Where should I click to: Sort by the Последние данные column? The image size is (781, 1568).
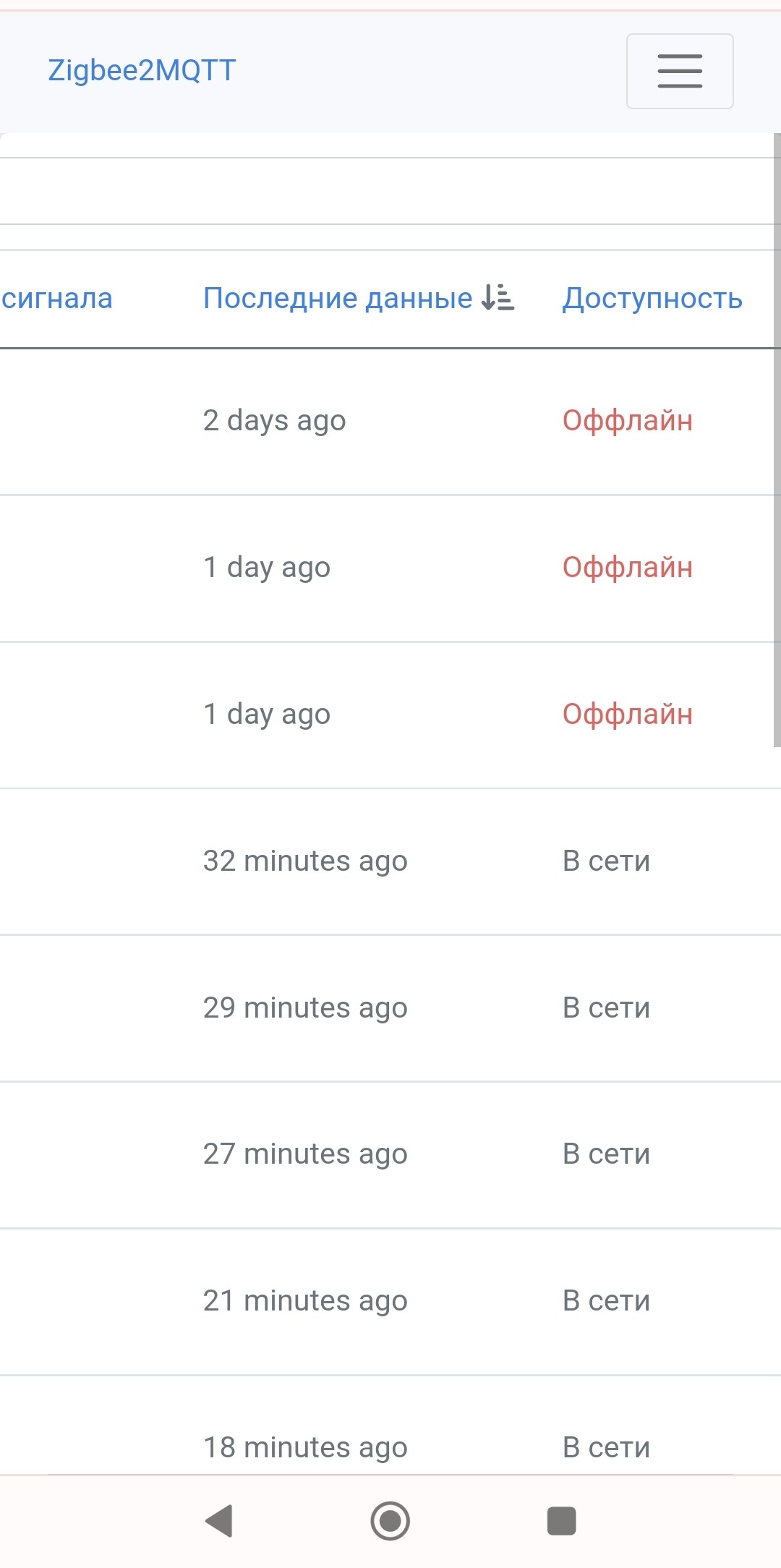point(337,297)
